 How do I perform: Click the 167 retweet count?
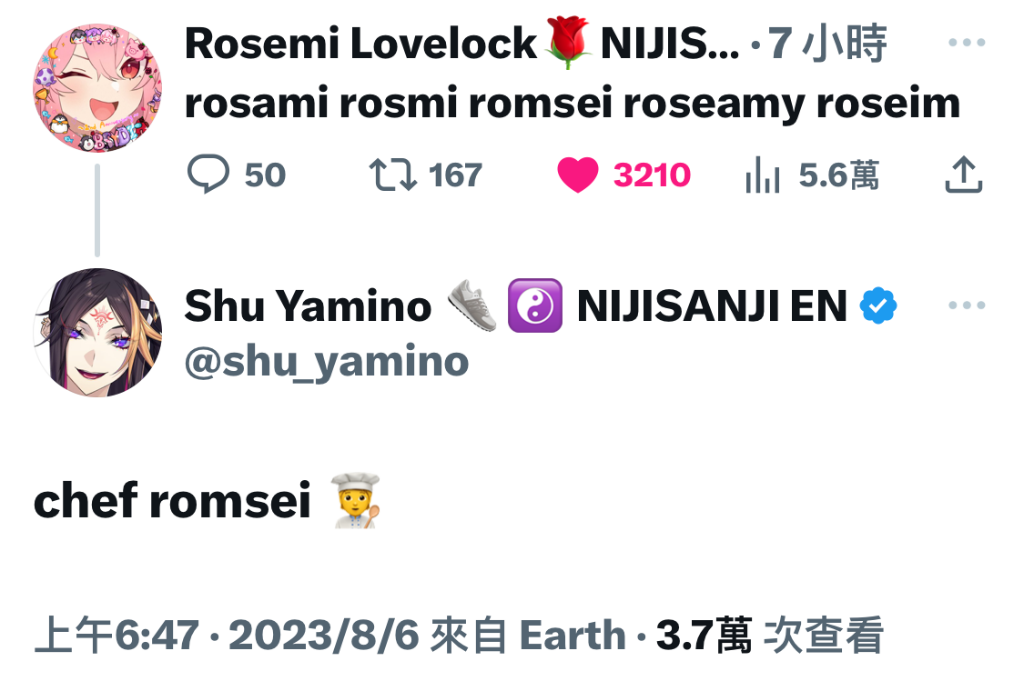(455, 175)
